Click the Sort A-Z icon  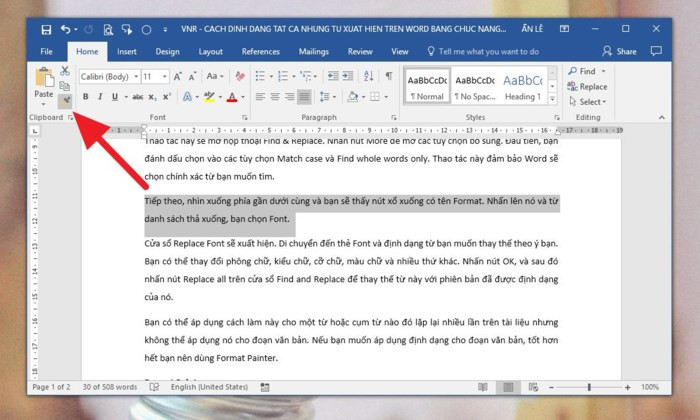pyautogui.click(x=370, y=76)
